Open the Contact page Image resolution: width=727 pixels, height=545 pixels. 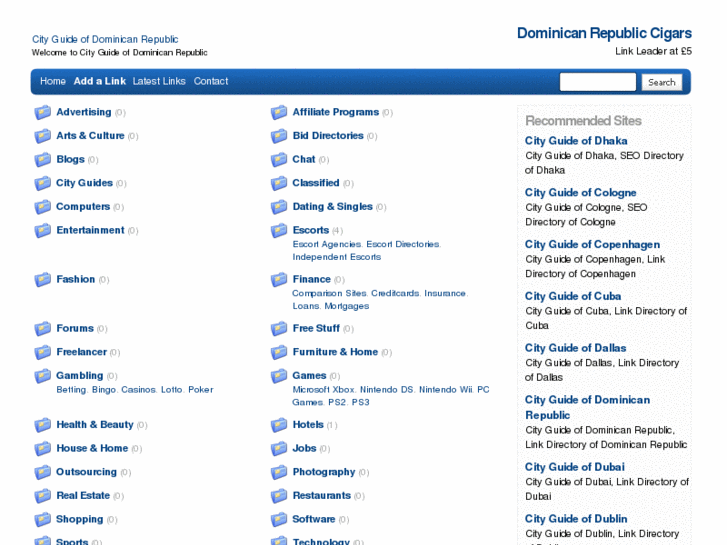(211, 81)
